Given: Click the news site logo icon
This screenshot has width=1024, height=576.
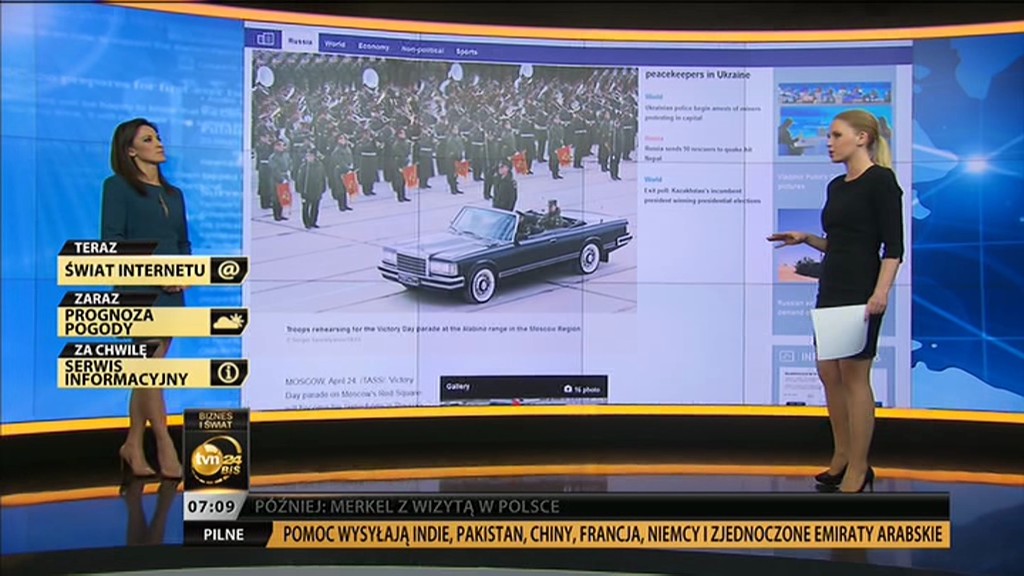Looking at the screenshot, I should point(264,39).
